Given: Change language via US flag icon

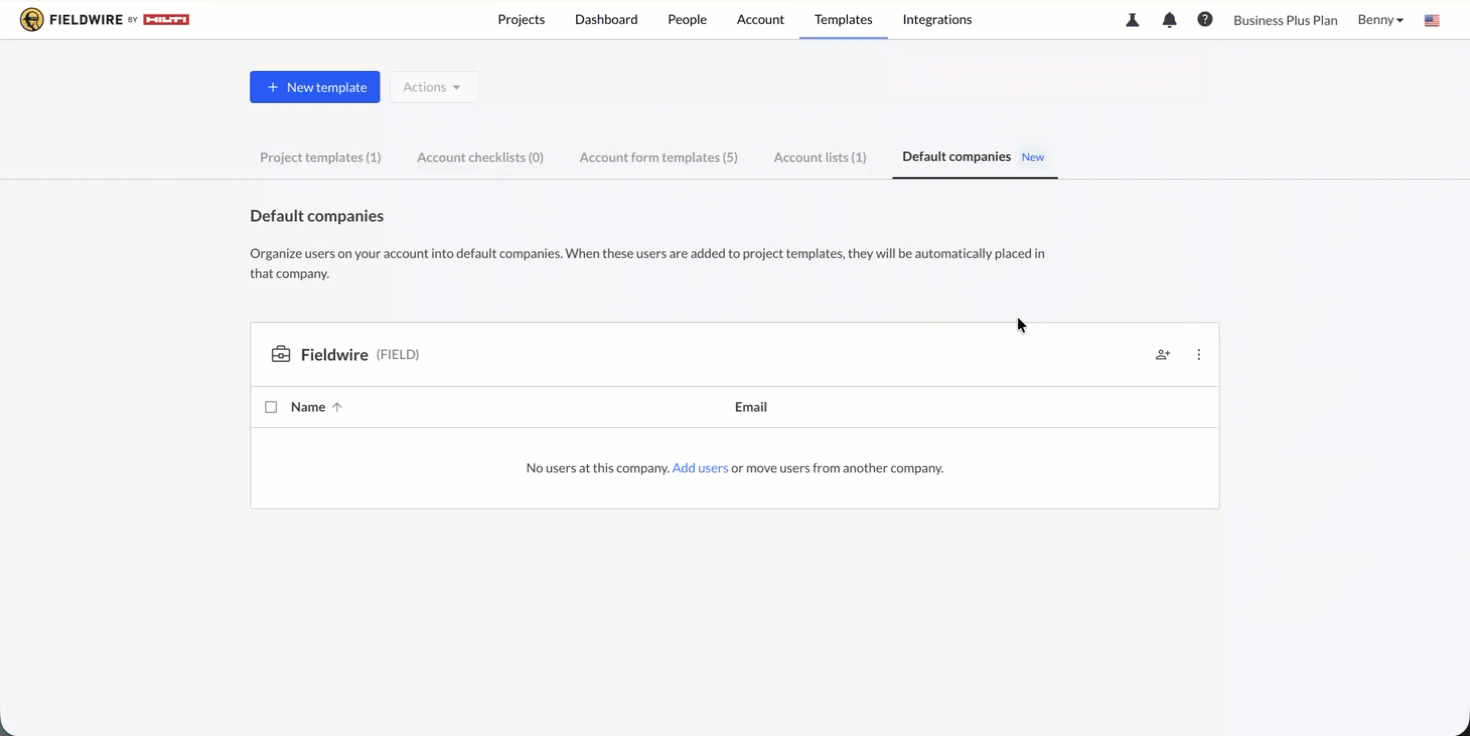Looking at the screenshot, I should point(1432,20).
